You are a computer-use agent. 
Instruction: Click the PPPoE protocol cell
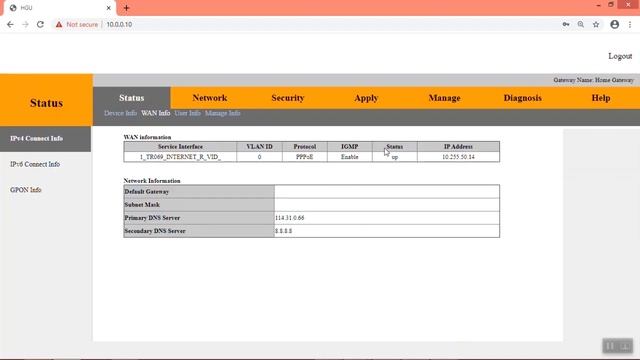(x=304, y=157)
